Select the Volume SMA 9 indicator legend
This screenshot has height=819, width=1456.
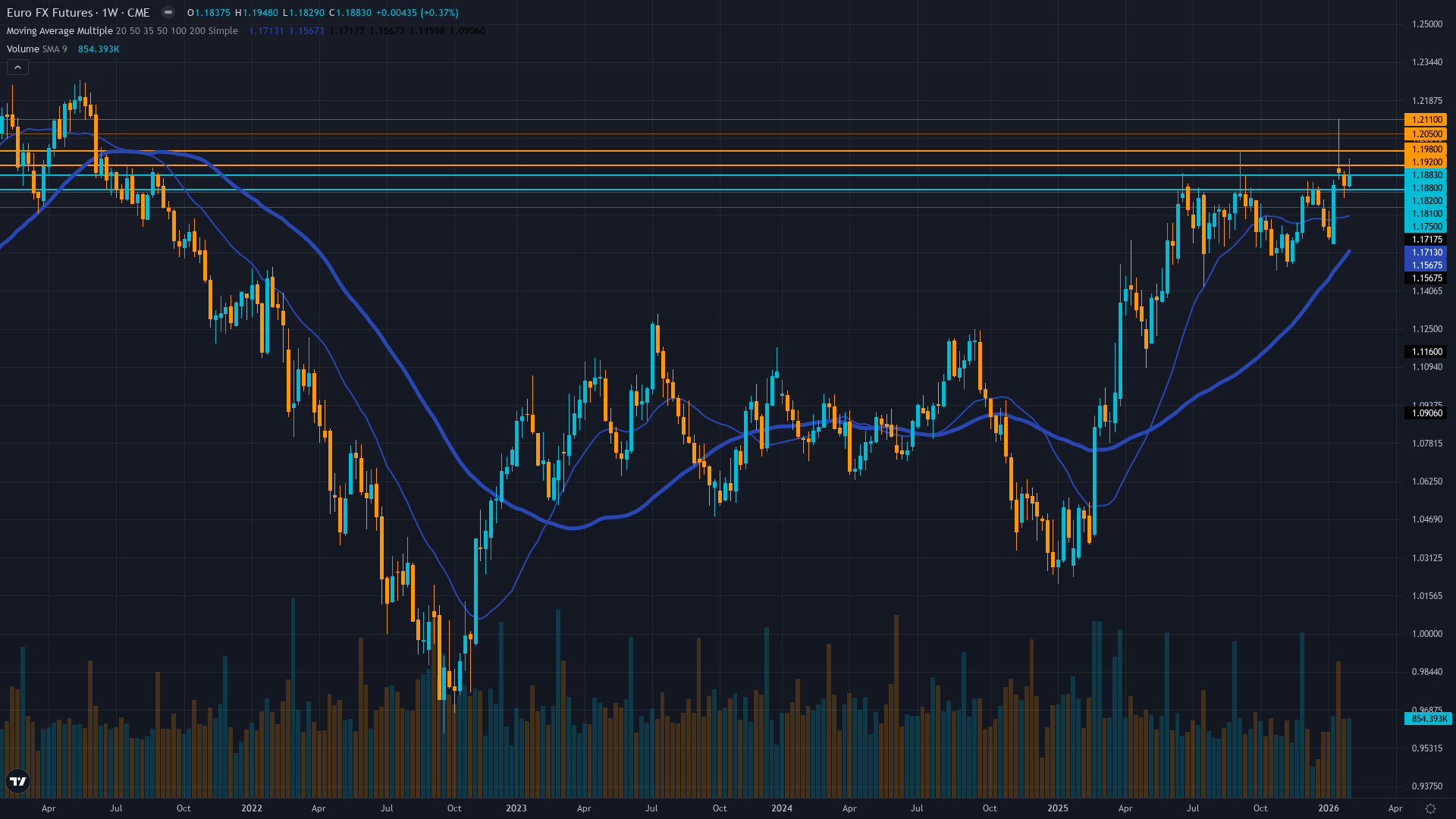[x=36, y=49]
